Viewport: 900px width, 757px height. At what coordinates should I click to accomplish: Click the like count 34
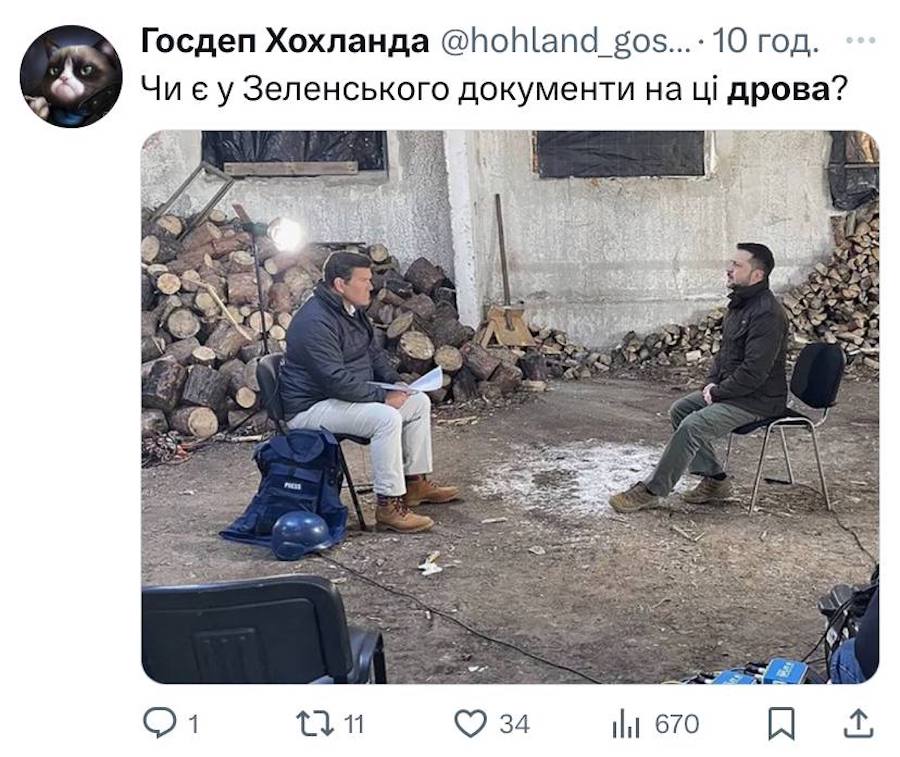pyautogui.click(x=514, y=724)
